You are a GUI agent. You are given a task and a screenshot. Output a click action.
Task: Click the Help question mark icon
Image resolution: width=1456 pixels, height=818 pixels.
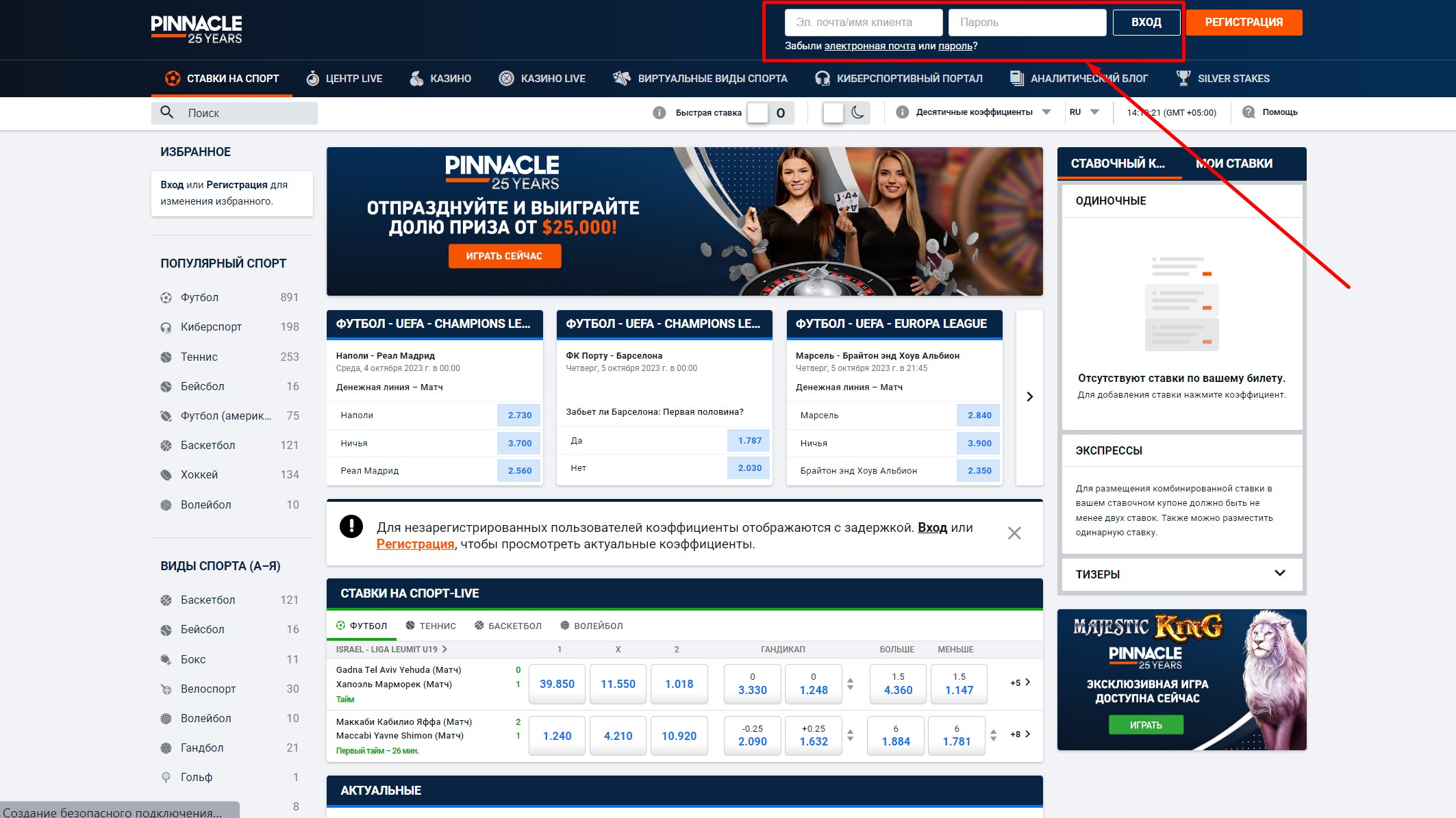point(1248,112)
